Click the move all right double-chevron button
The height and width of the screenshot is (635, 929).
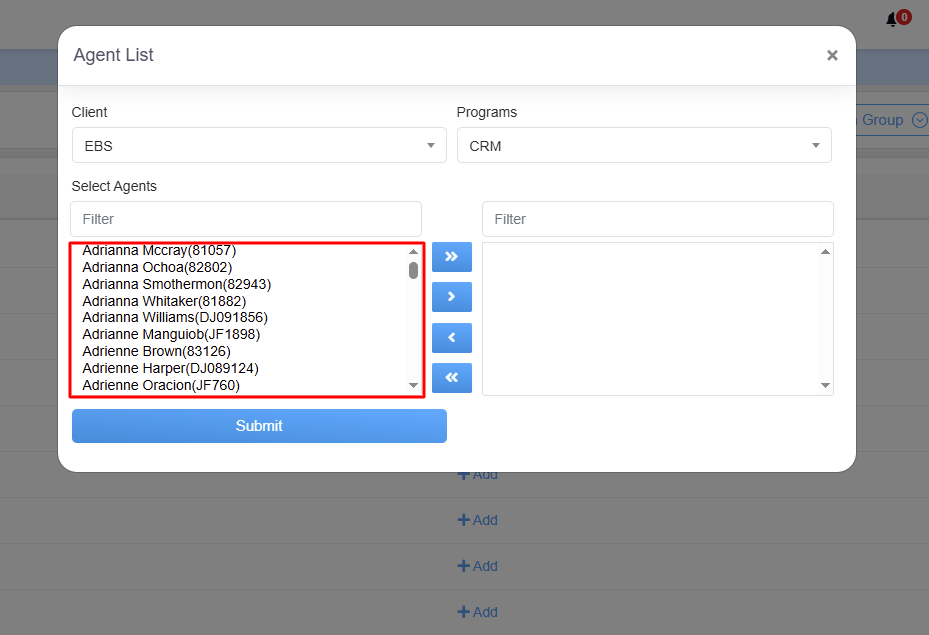coord(451,257)
